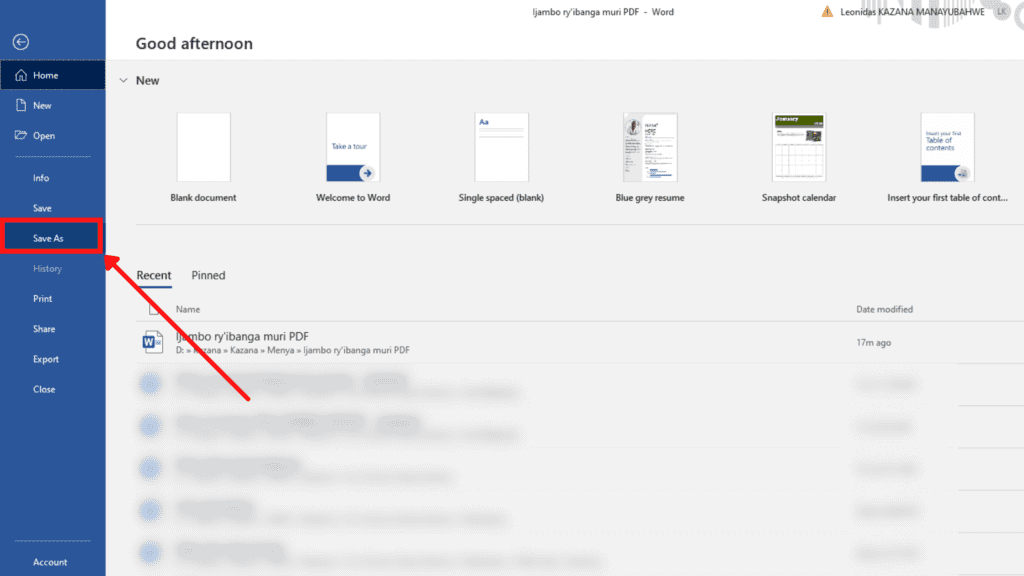Choose Open from the backstage menu
This screenshot has height=576, width=1024.
[52, 135]
